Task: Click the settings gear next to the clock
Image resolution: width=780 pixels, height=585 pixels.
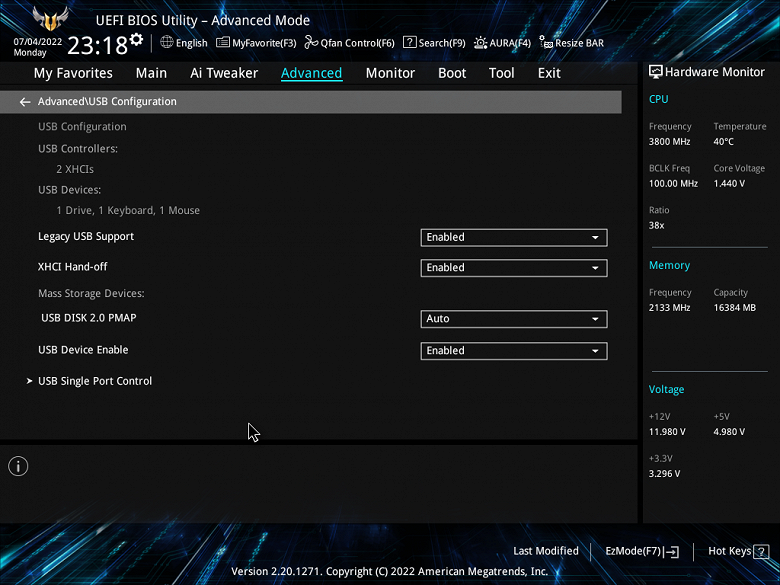Action: point(136,39)
